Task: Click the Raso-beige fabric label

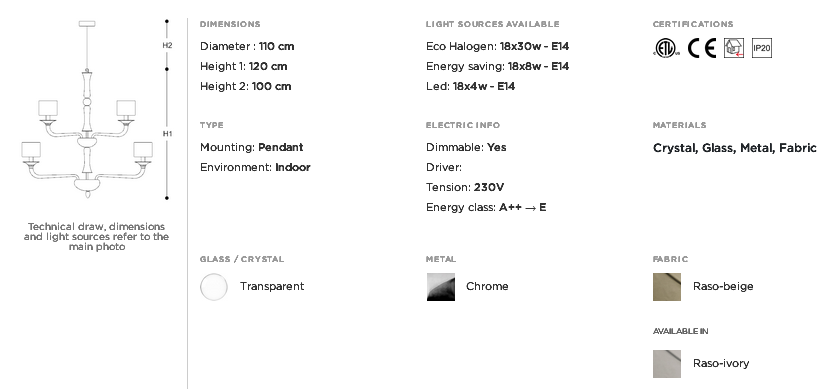Action: [723, 286]
